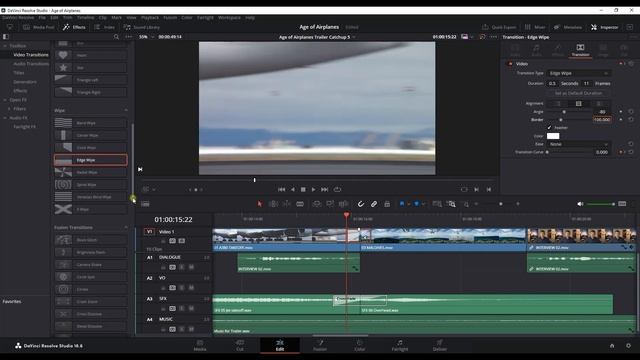Open the Mixer panel
Image resolution: width=640 pixels, height=360 pixels.
(535, 27)
